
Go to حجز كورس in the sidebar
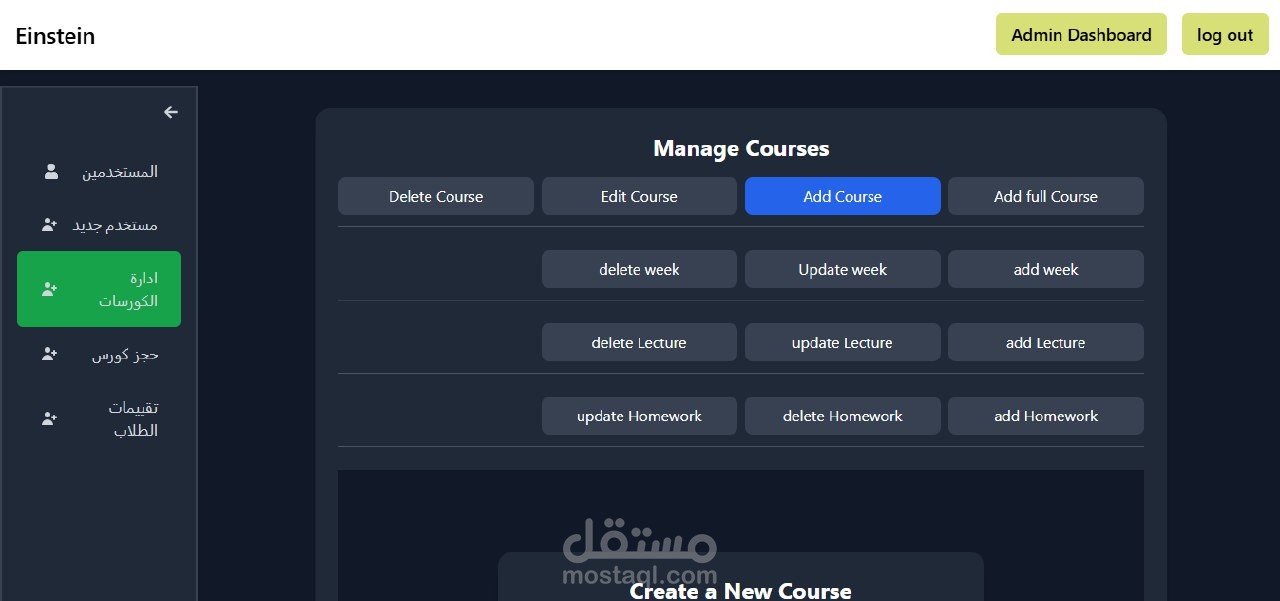(99, 354)
